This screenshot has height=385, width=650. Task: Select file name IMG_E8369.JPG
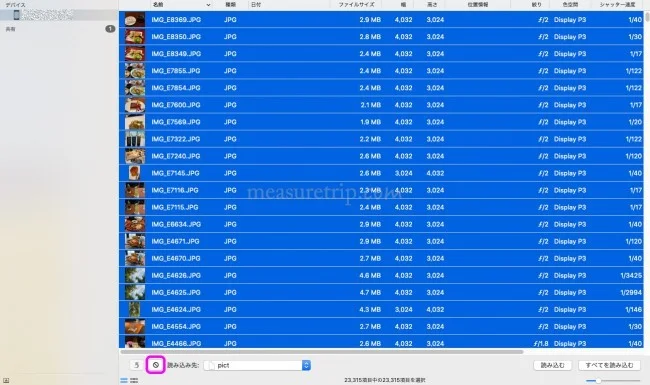(176, 19)
